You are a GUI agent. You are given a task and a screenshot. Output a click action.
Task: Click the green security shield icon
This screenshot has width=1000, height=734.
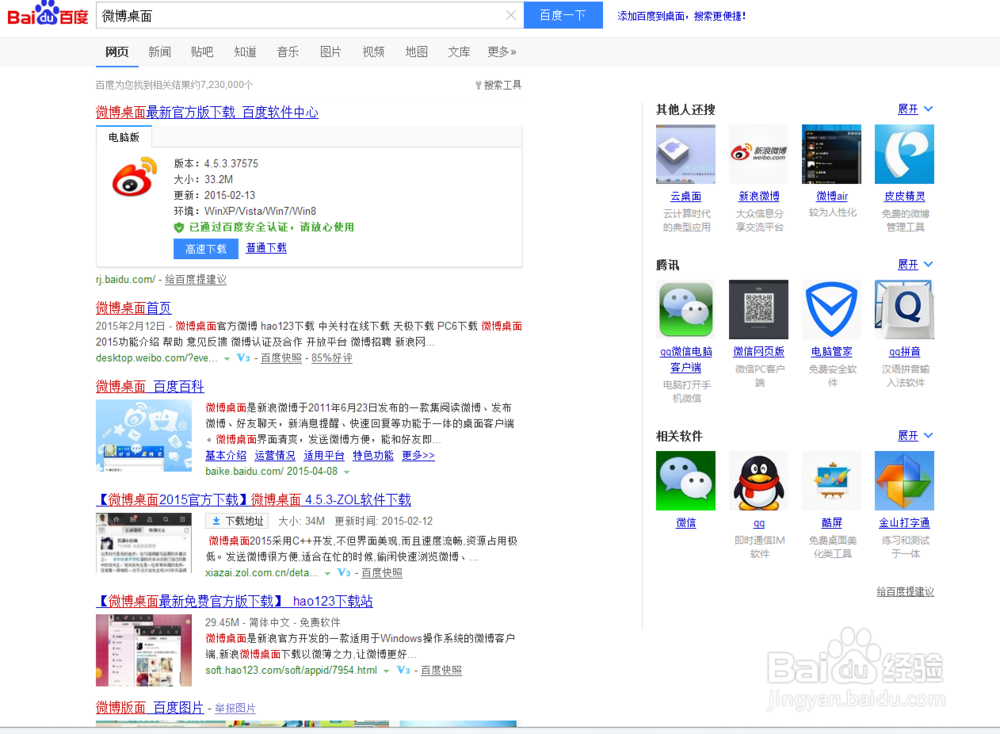(x=179, y=228)
